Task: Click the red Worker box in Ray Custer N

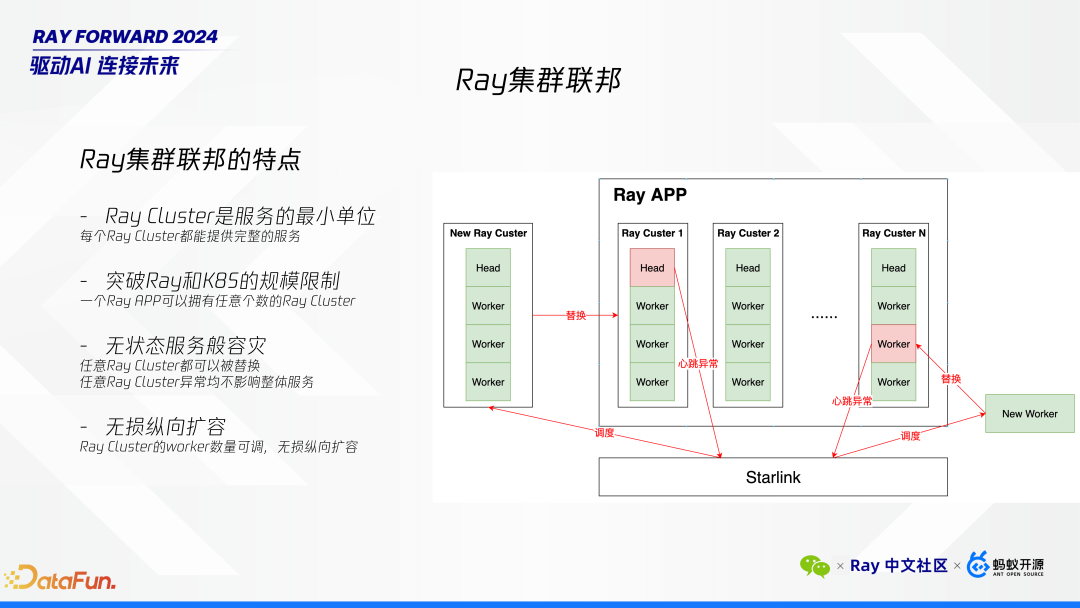Action: tap(892, 344)
